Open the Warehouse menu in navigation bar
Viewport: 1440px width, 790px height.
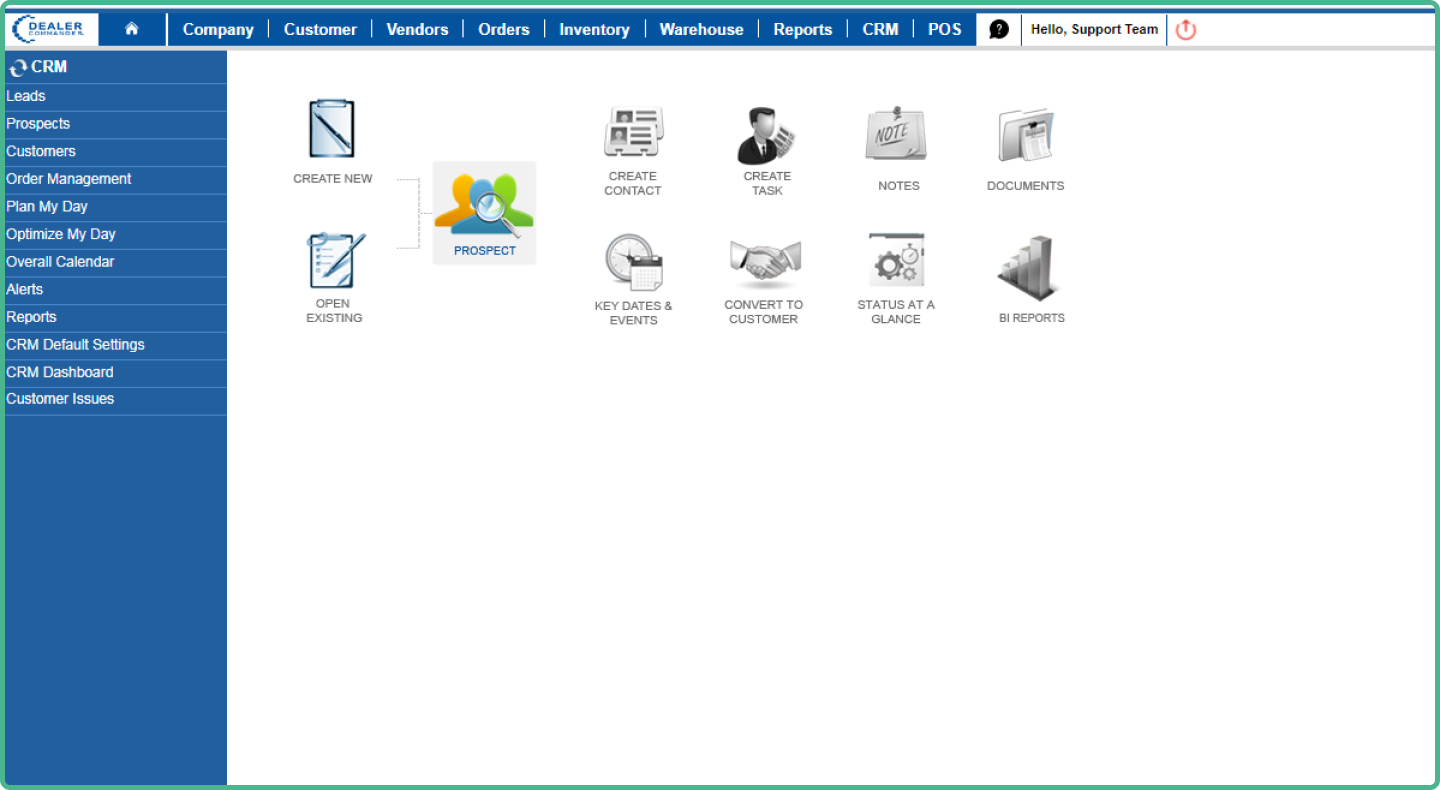(x=701, y=29)
